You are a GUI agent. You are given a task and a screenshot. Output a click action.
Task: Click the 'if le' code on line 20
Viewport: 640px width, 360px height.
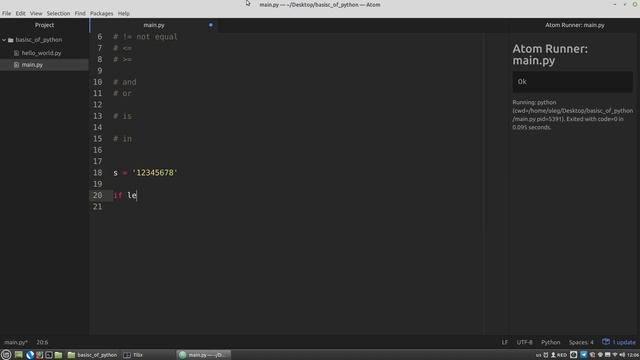pyautogui.click(x=125, y=195)
